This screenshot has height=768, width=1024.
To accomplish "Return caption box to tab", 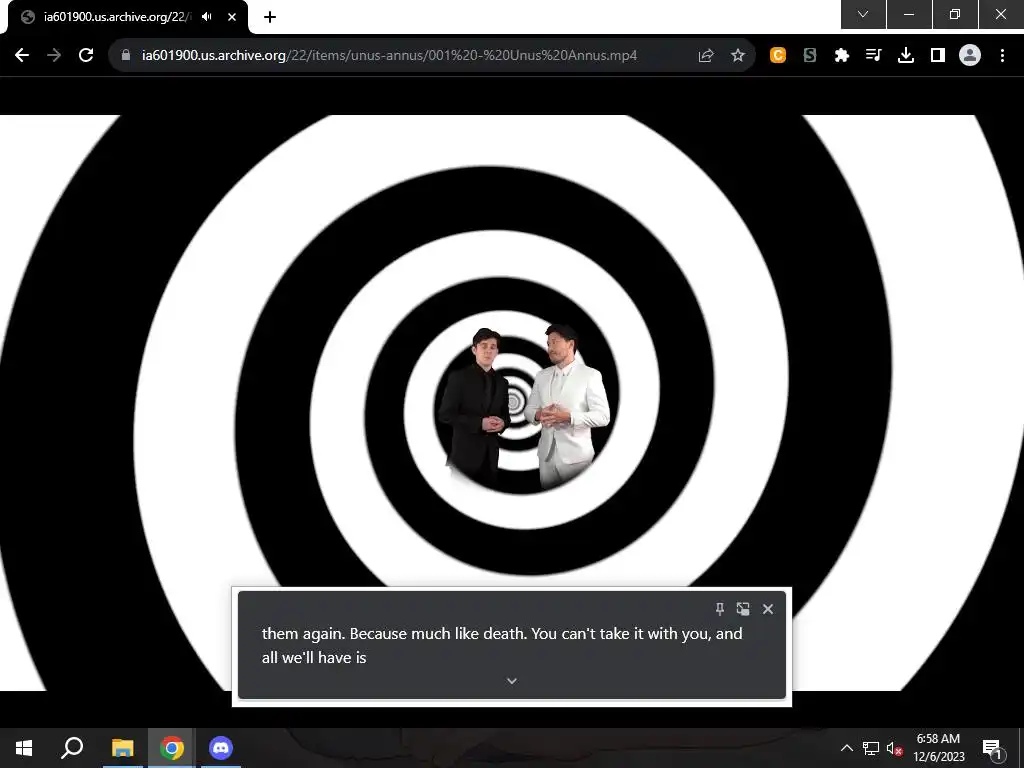I will (743, 609).
